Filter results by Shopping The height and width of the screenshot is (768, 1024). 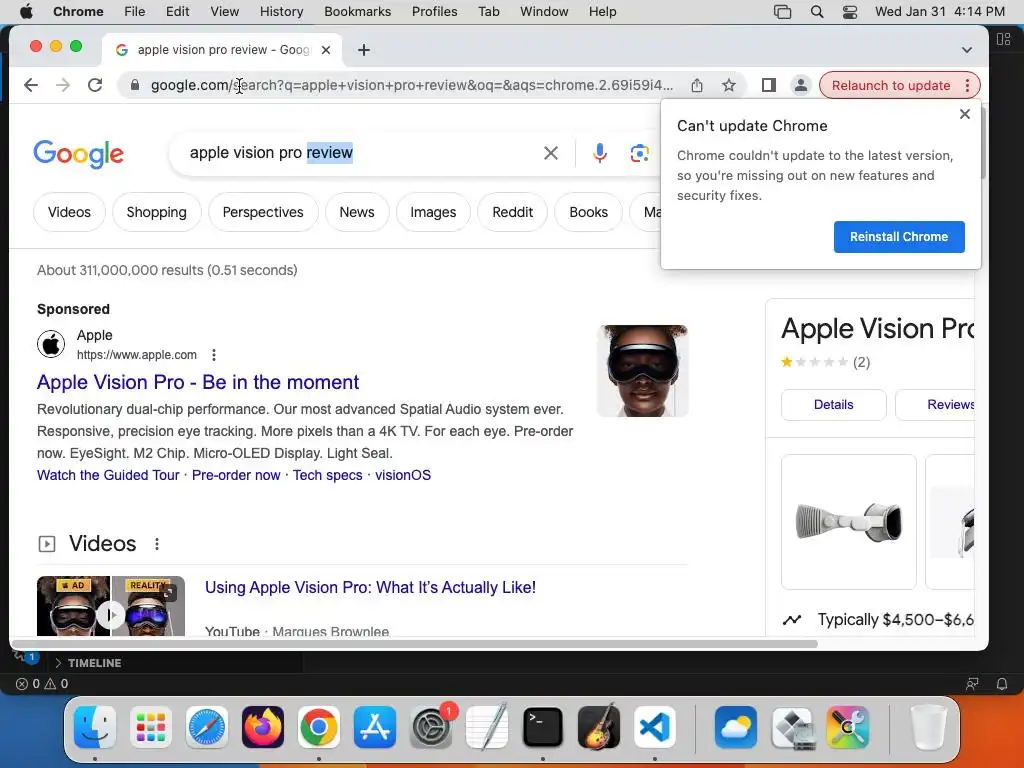tap(157, 212)
